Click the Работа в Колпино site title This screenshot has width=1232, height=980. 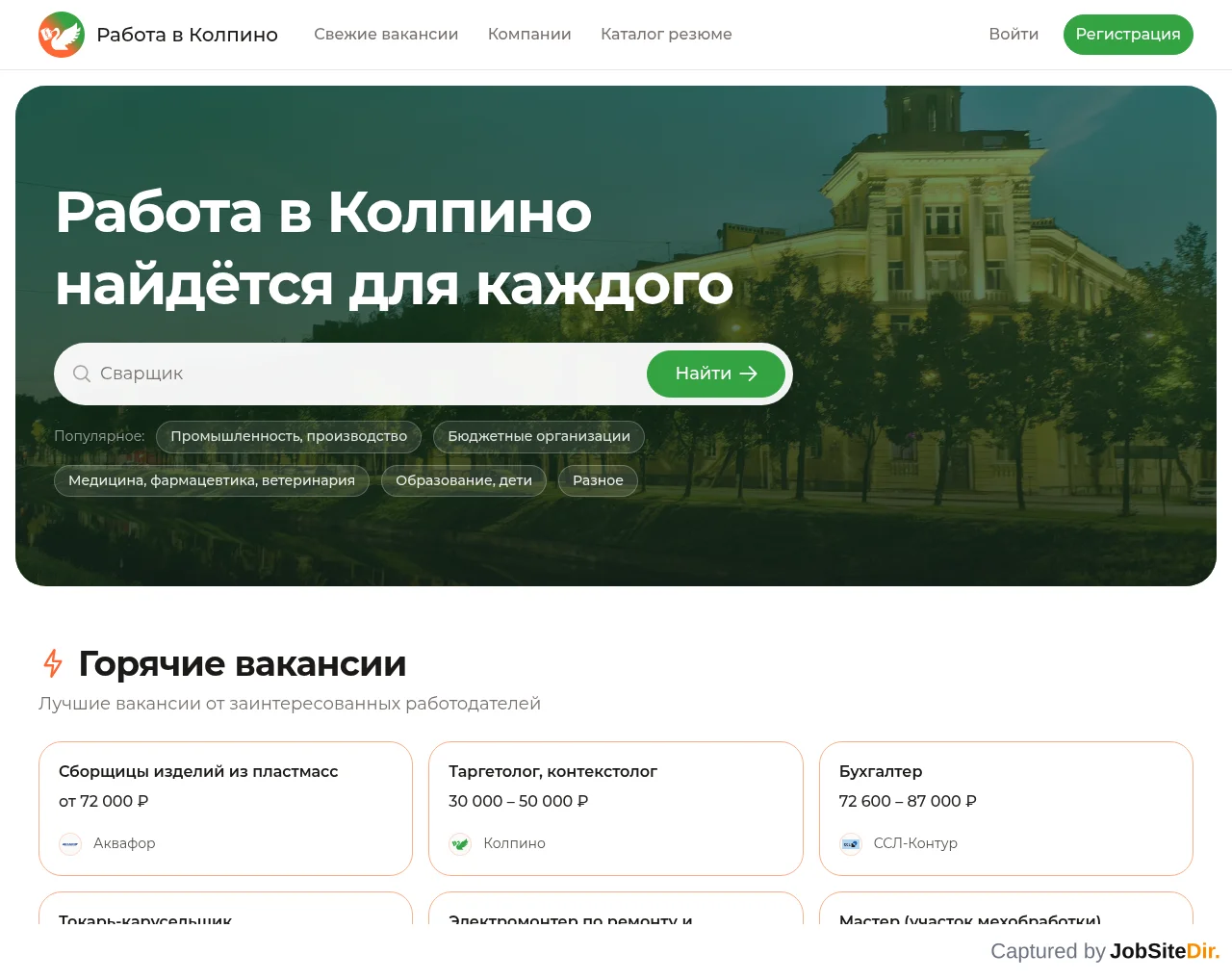click(187, 35)
